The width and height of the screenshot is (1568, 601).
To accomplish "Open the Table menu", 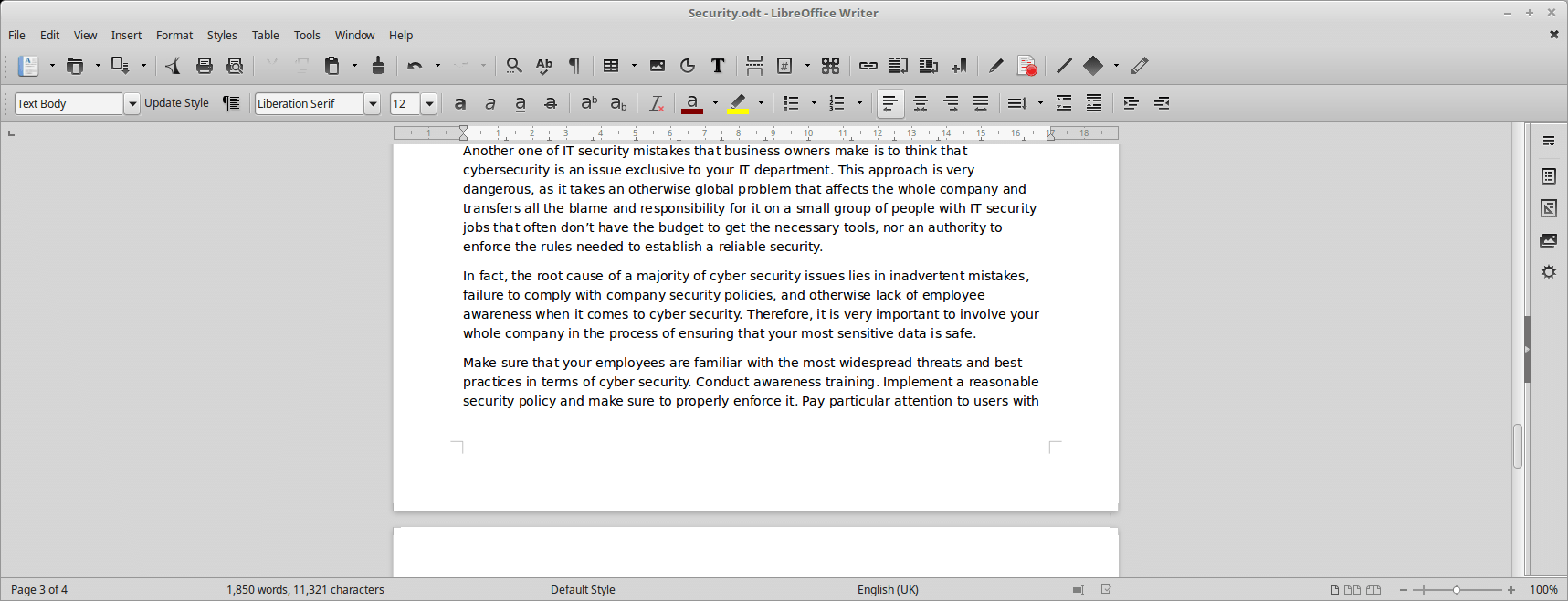I will (x=266, y=35).
